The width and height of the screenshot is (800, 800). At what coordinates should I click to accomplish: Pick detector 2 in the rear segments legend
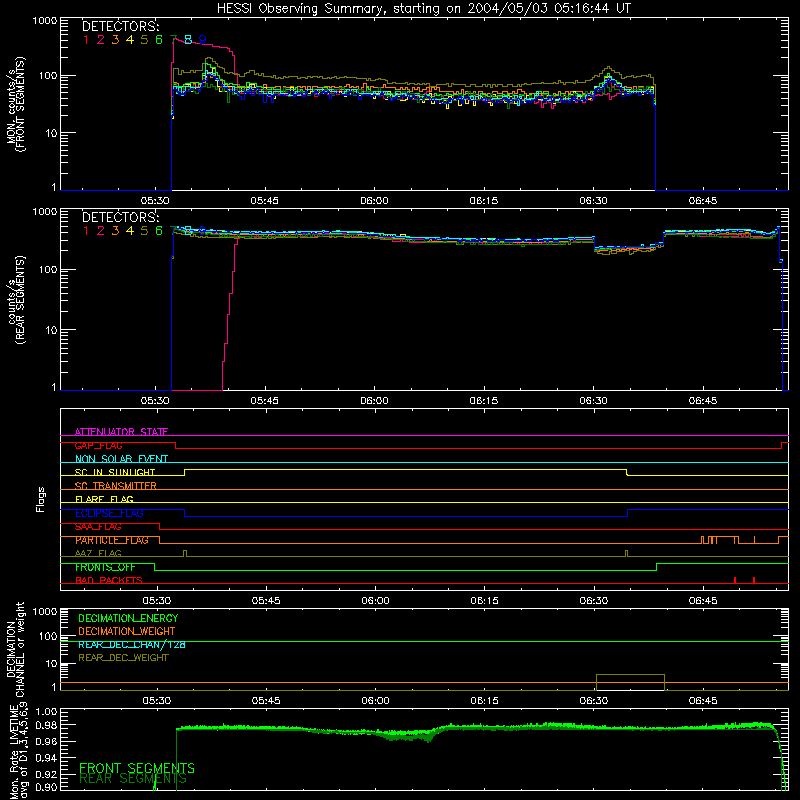[x=101, y=231]
